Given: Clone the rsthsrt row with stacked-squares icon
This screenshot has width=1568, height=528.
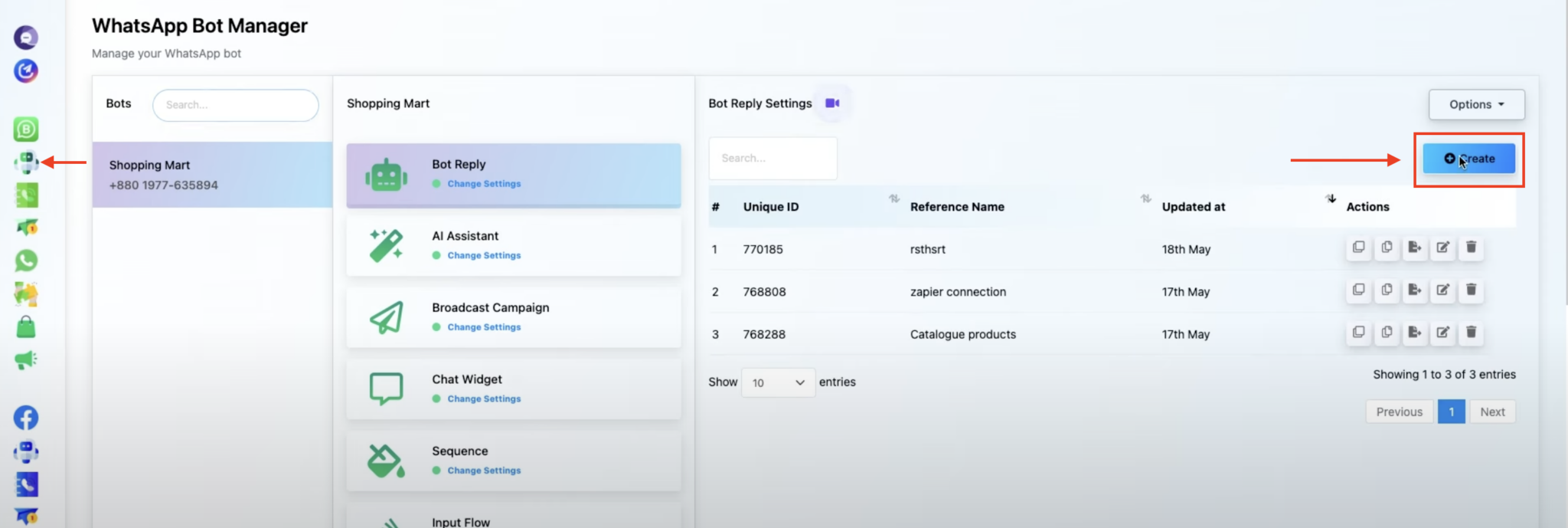Looking at the screenshot, I should [x=1358, y=248].
